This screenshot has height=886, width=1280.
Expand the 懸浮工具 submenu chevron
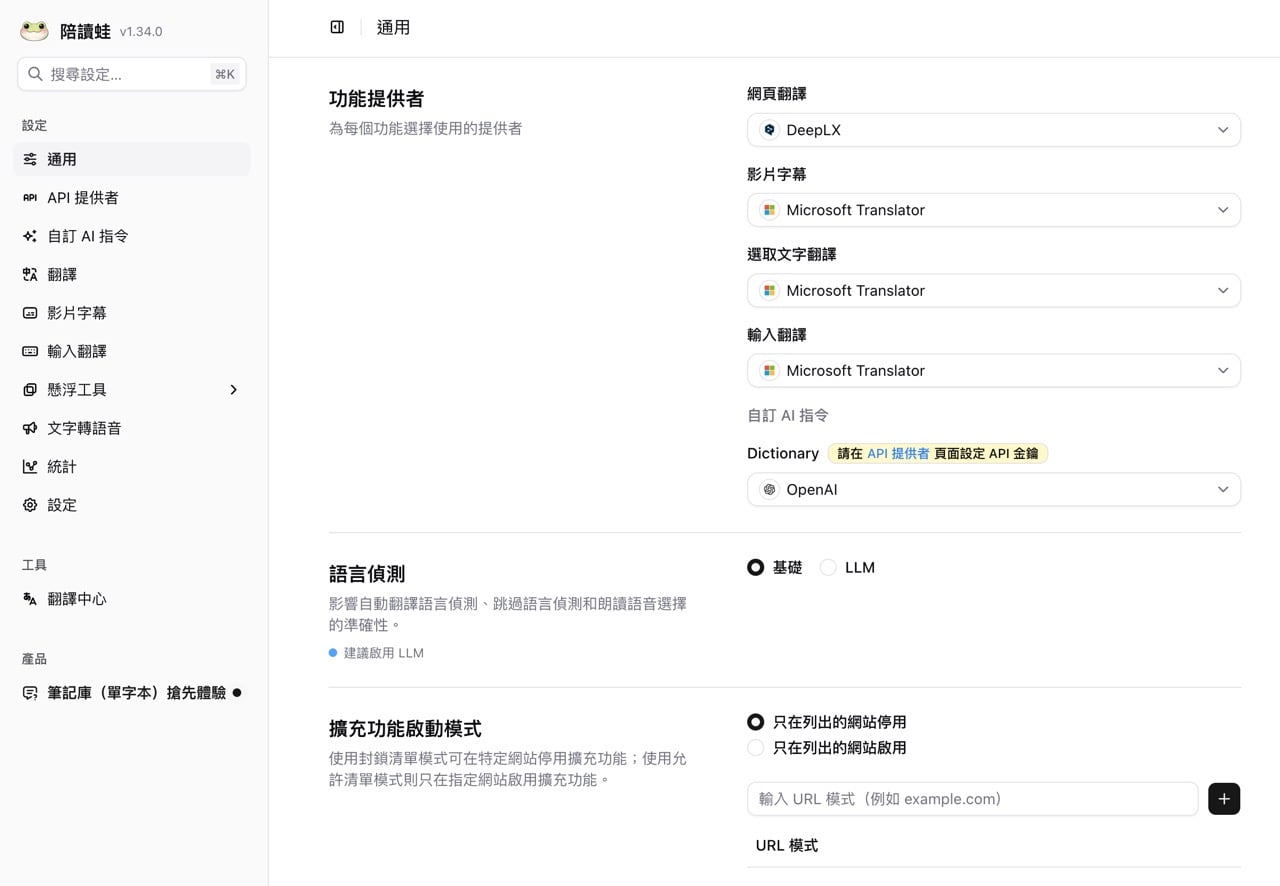pyautogui.click(x=234, y=390)
